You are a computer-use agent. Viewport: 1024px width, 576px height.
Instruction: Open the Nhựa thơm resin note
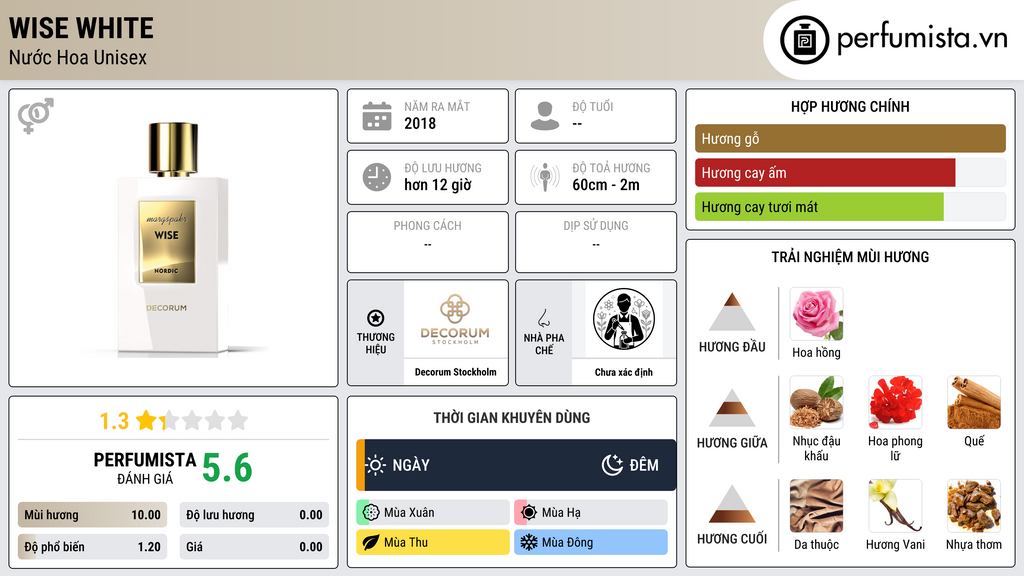974,506
